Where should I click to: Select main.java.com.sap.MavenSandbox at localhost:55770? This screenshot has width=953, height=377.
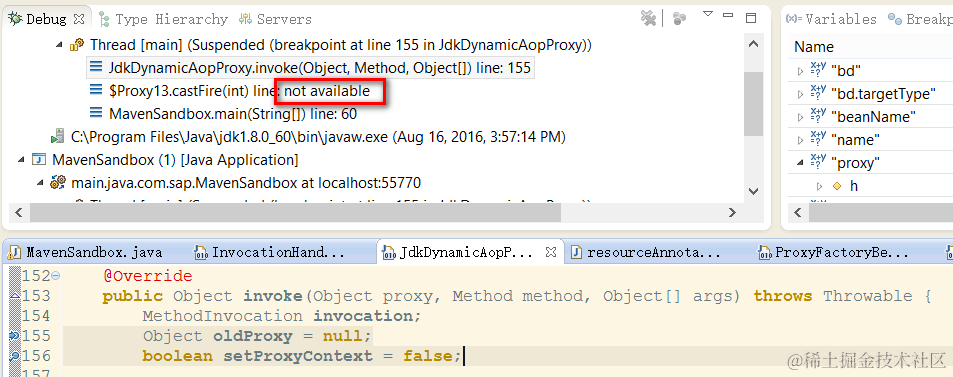(246, 182)
